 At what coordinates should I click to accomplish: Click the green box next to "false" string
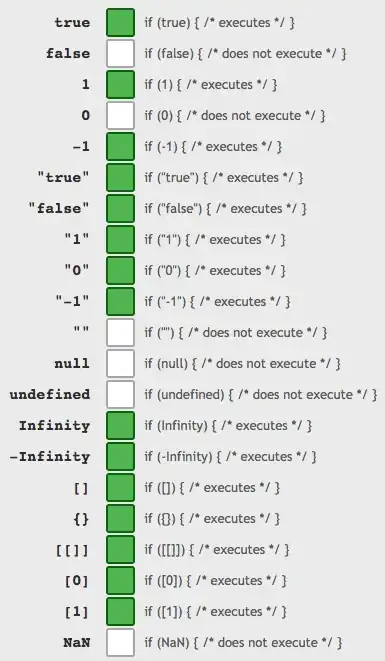121,208
